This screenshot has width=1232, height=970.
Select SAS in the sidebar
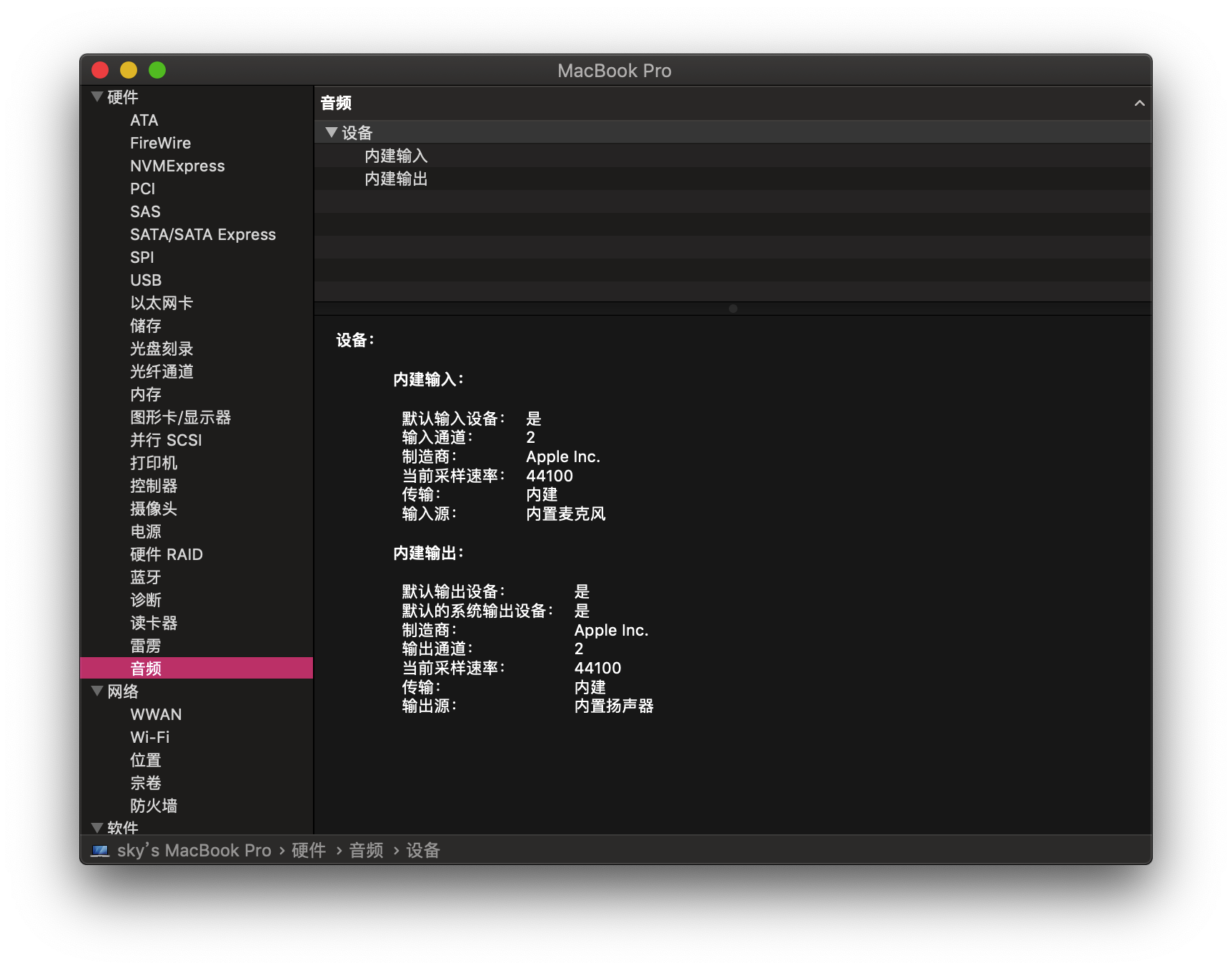tap(197, 211)
